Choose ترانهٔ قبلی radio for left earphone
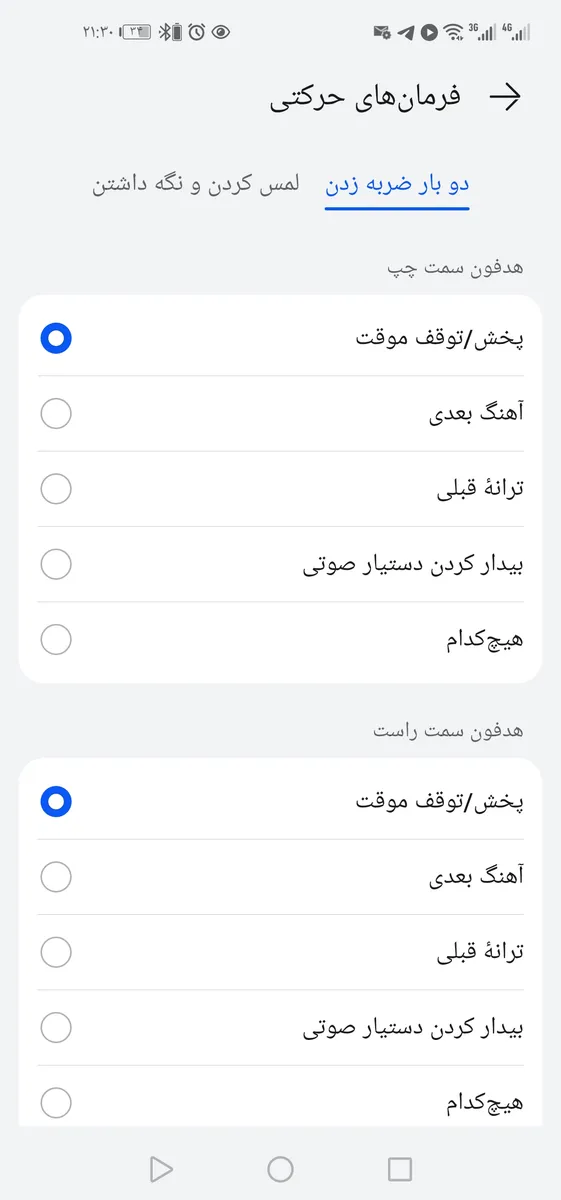561x1200 pixels. (280, 489)
